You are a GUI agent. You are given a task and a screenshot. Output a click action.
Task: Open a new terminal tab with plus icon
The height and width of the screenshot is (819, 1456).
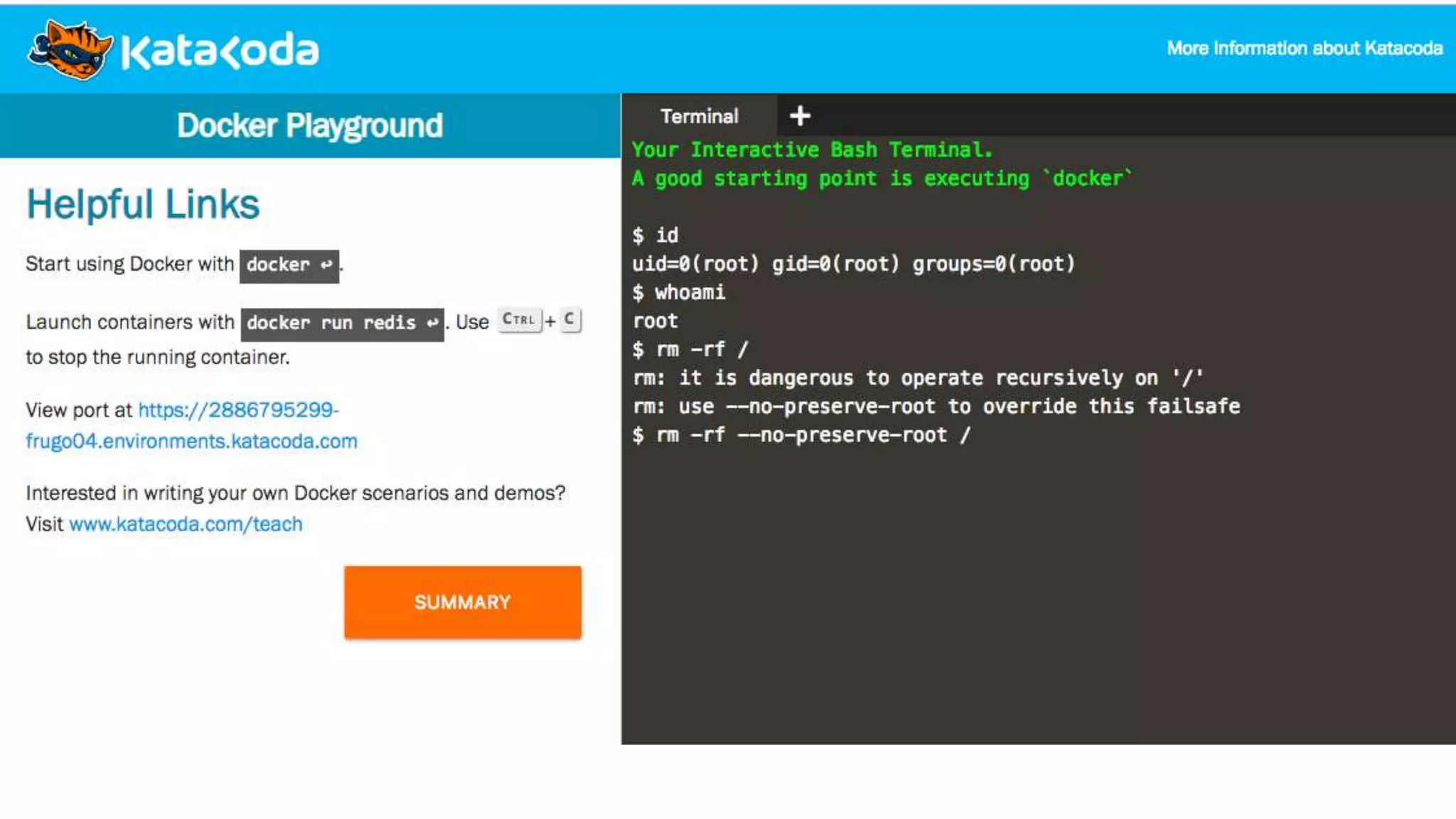[x=800, y=116]
